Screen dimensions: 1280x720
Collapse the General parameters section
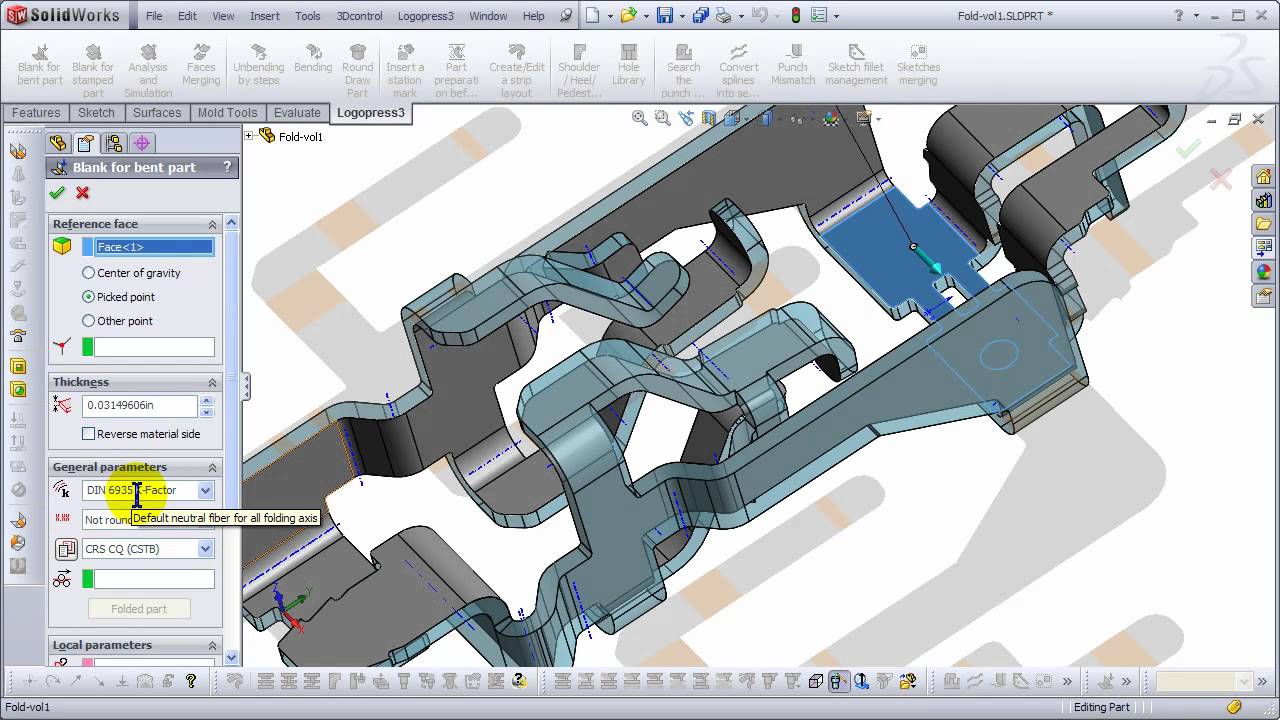(x=212, y=467)
